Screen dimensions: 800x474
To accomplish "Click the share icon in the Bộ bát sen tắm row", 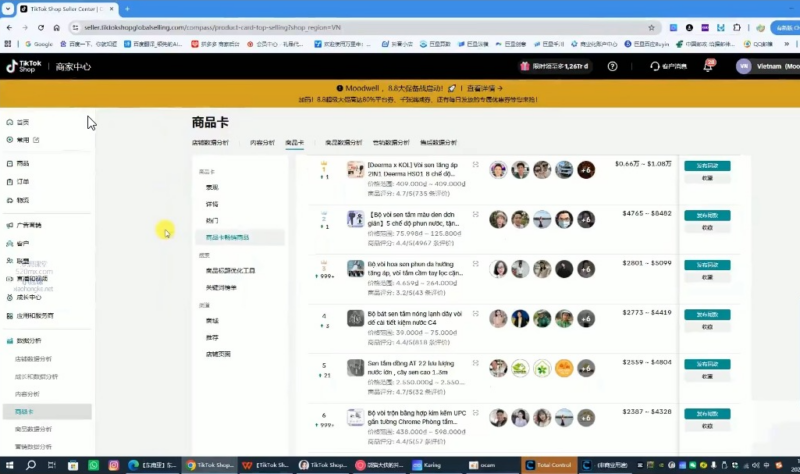I will coord(476,313).
